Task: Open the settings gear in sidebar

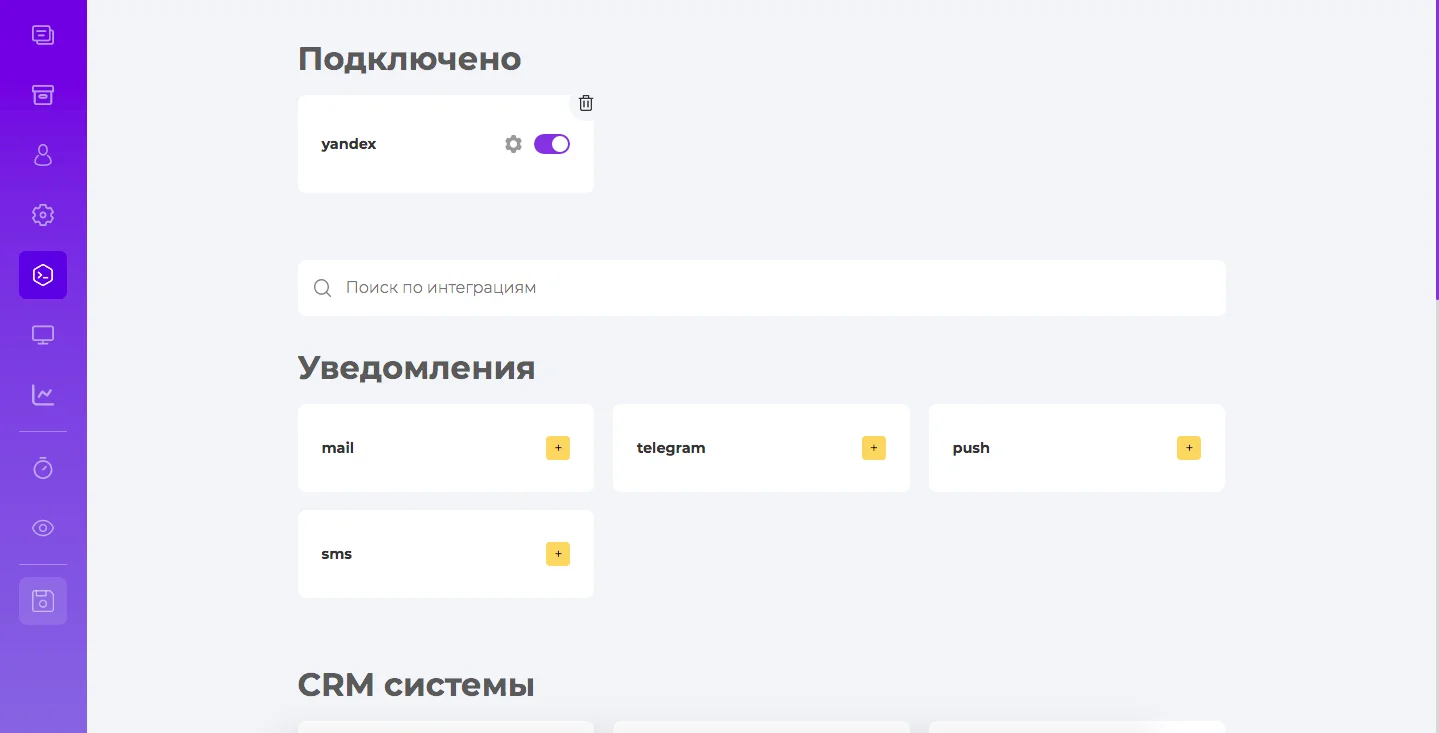Action: [43, 215]
